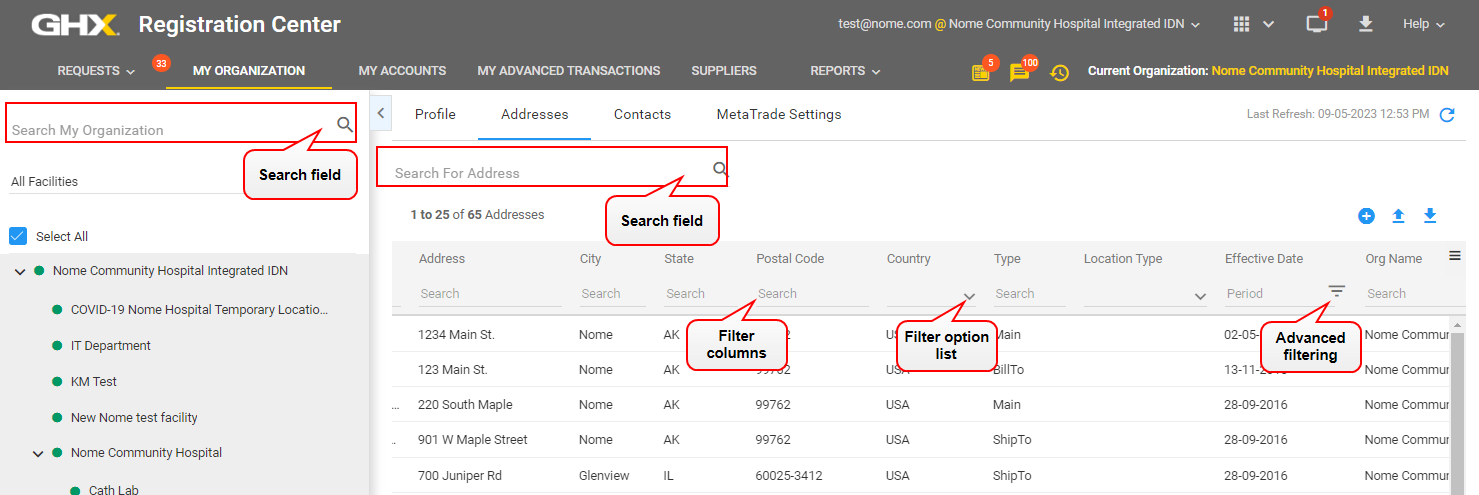Click the GHX logo
Screen dimensions: 1479x495
(x=75, y=24)
